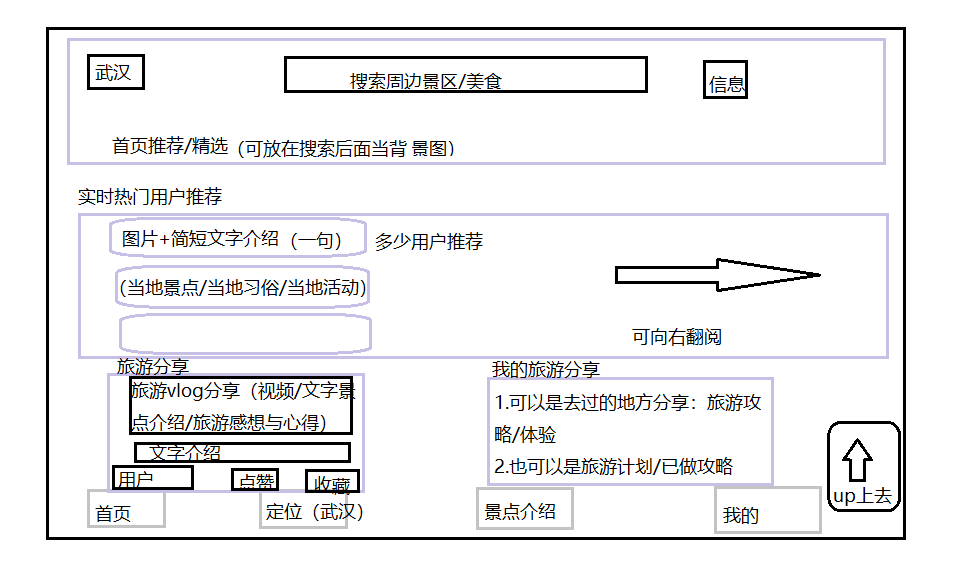Image resolution: width=953 pixels, height=570 pixels.
Task: Switch to the 首页 bottom tab
Action: tap(126, 509)
